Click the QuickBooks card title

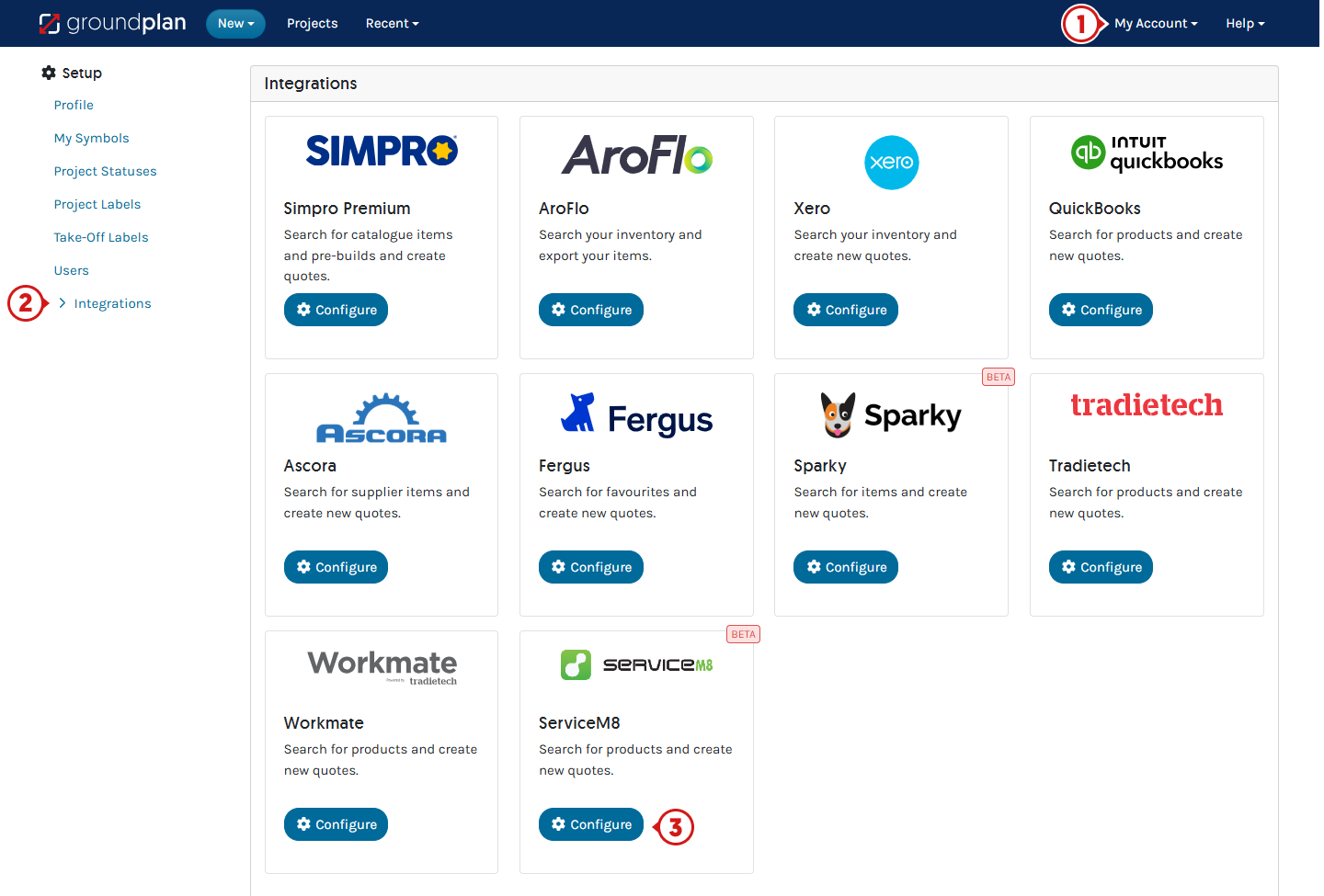click(x=1094, y=209)
